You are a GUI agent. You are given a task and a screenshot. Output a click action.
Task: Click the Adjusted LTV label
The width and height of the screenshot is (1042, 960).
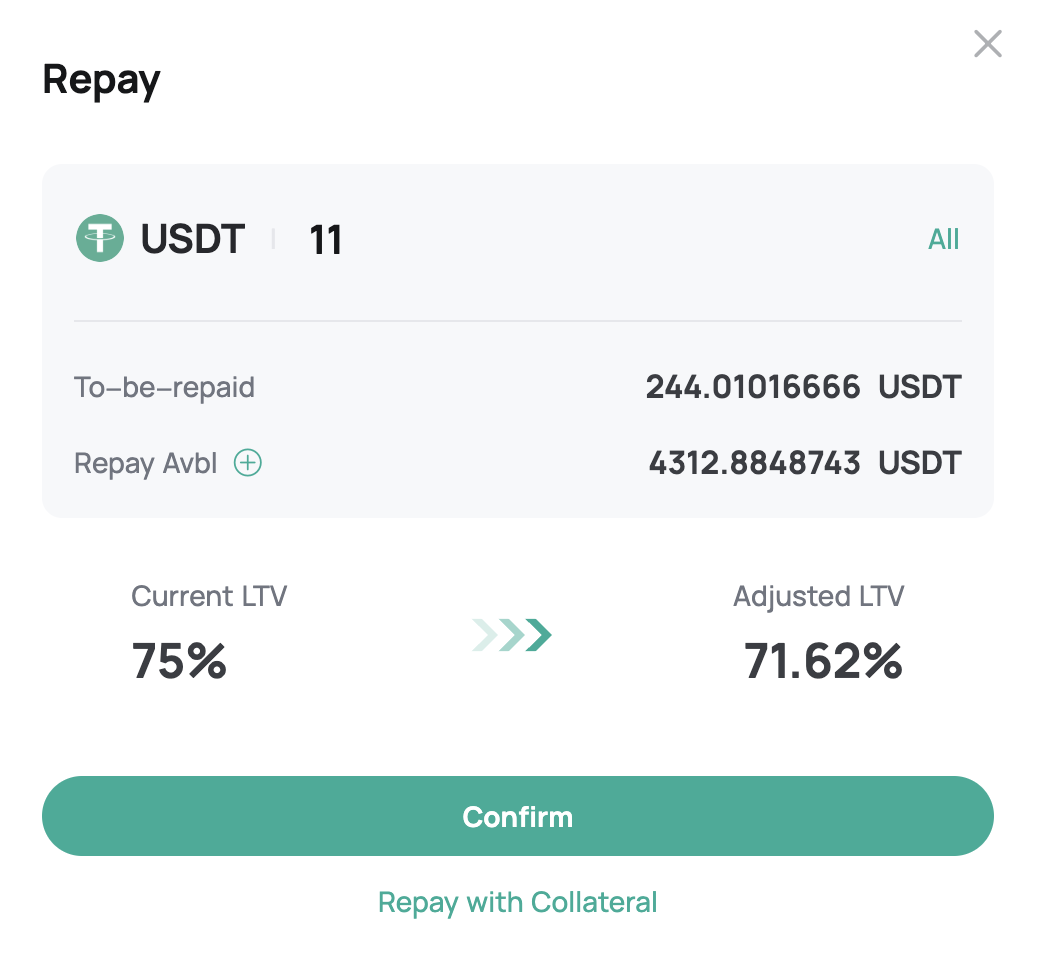point(819,596)
